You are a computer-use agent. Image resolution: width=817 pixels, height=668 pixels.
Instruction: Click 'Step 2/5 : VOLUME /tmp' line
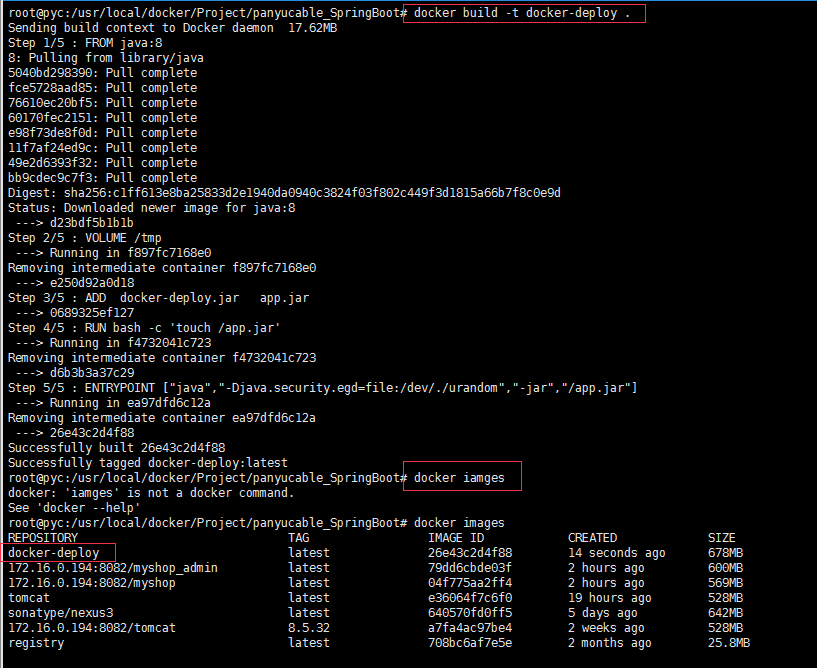(x=84, y=238)
